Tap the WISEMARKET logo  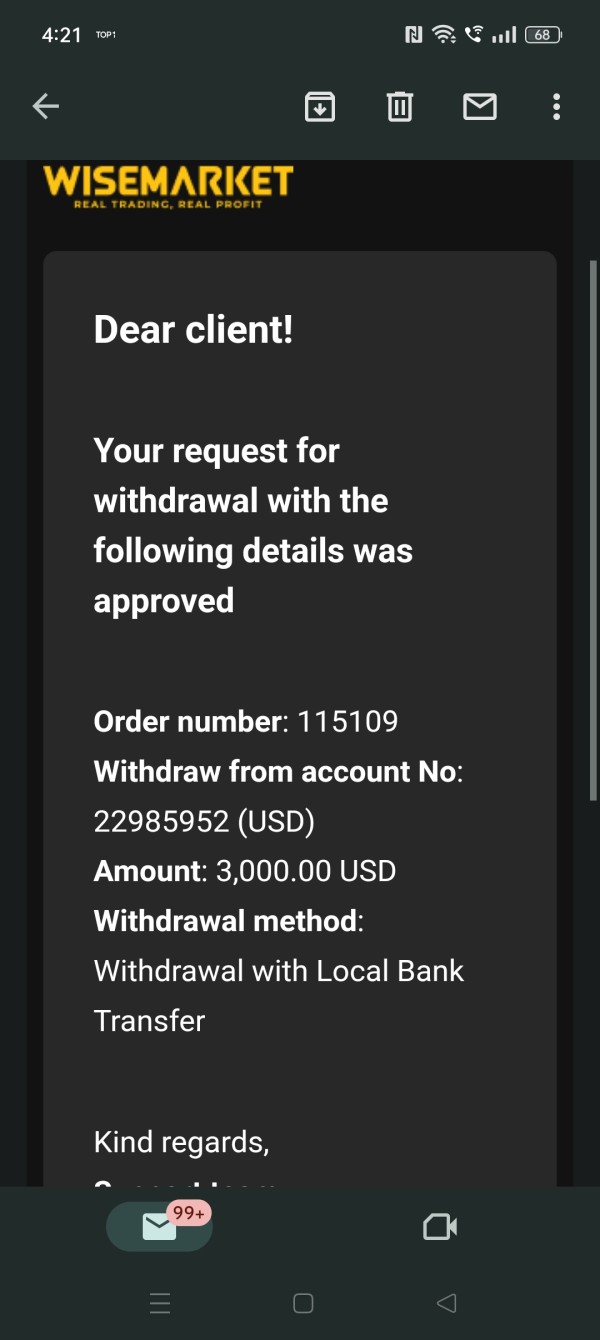(x=168, y=186)
